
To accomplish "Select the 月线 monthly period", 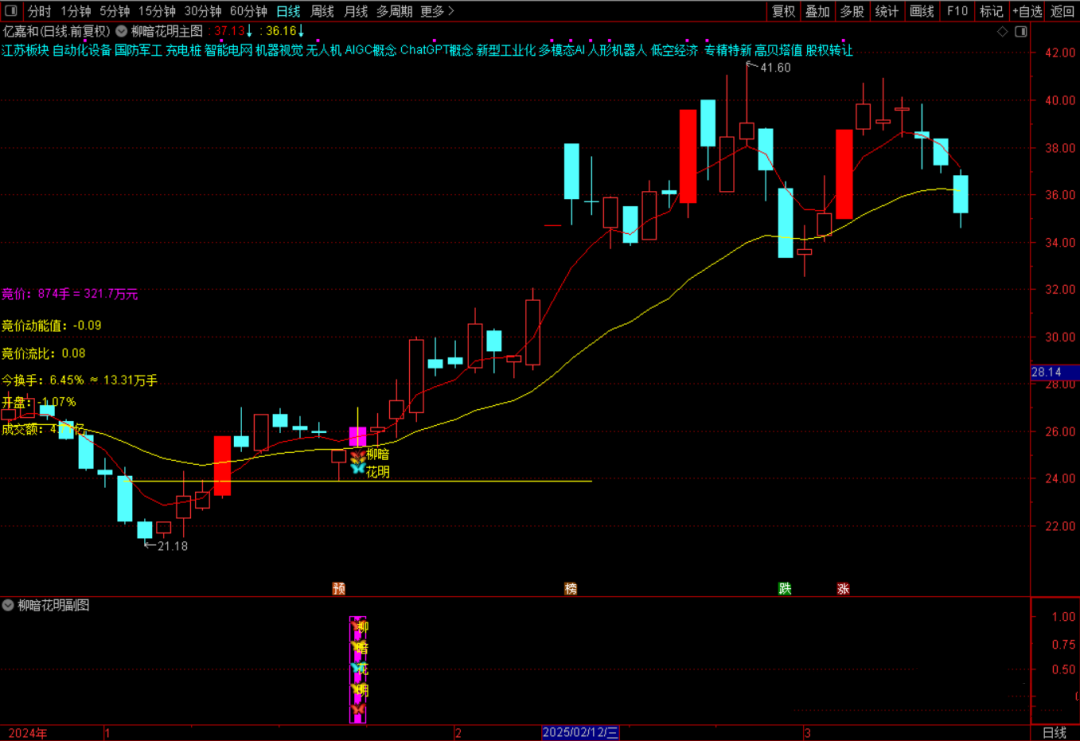I will [x=355, y=11].
